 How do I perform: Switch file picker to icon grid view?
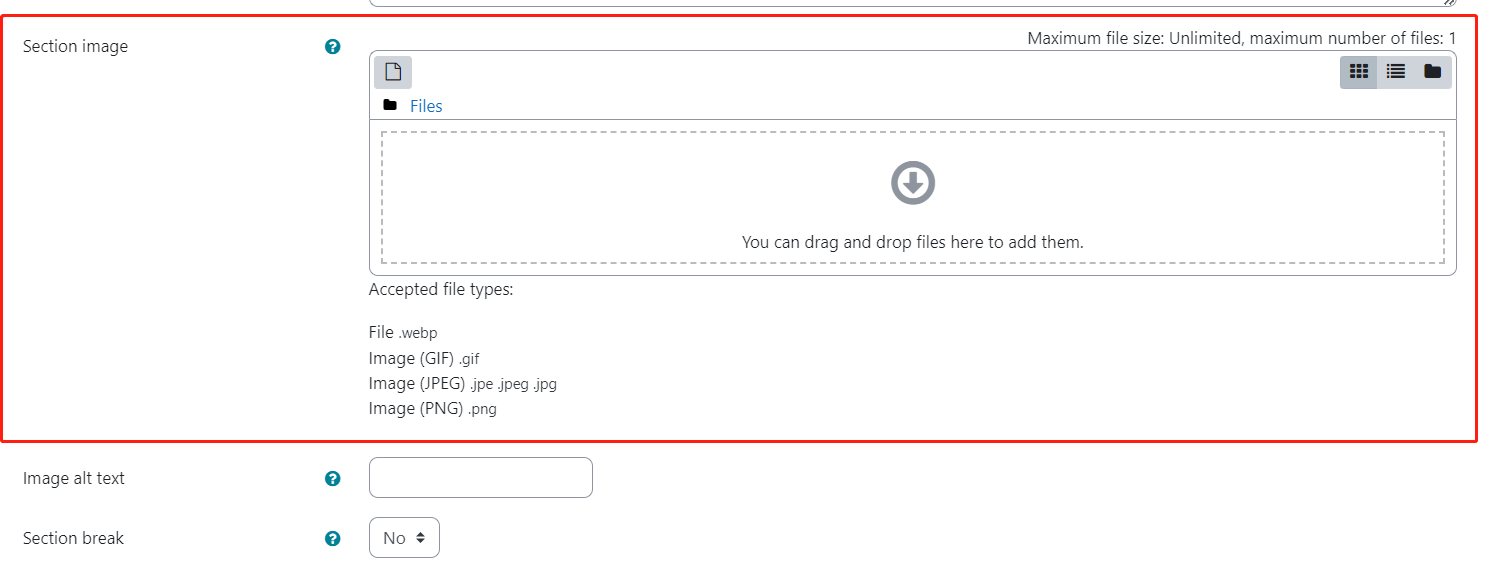point(1358,72)
